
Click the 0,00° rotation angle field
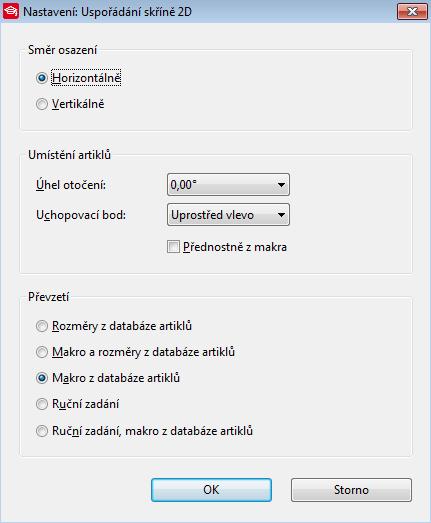pyautogui.click(x=228, y=184)
